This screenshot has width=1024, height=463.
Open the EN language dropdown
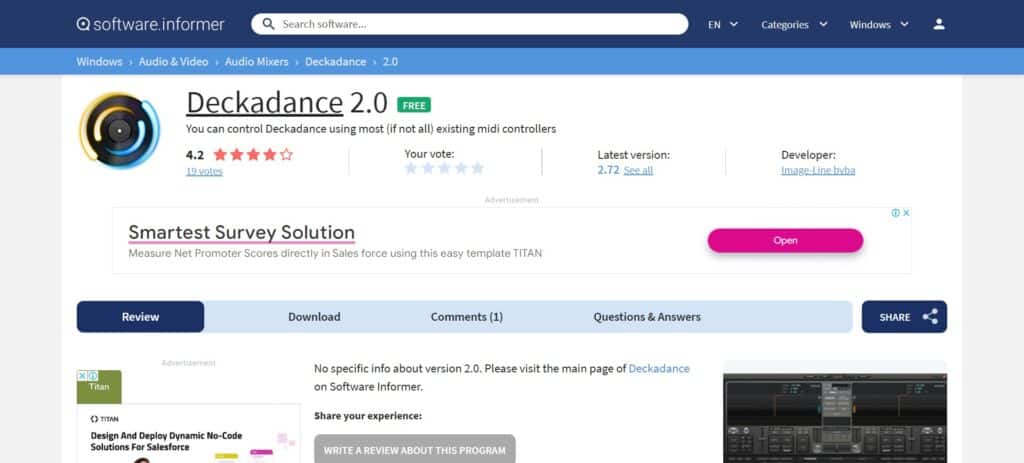[x=723, y=24]
